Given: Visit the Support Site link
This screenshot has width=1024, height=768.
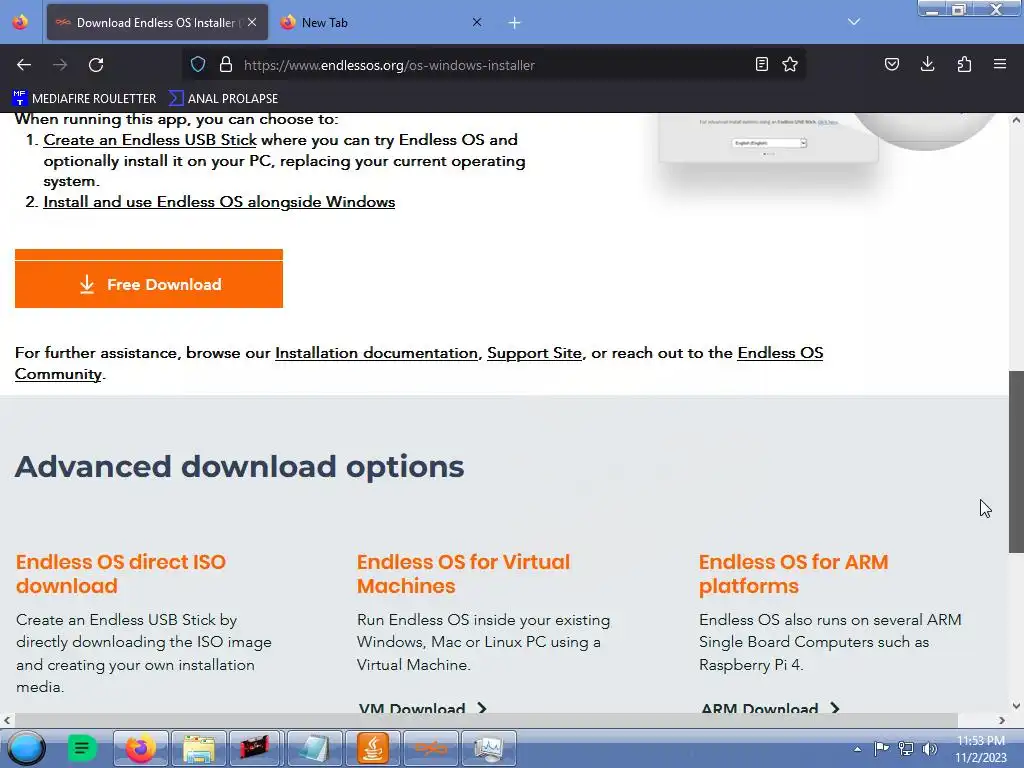Looking at the screenshot, I should click(x=534, y=353).
